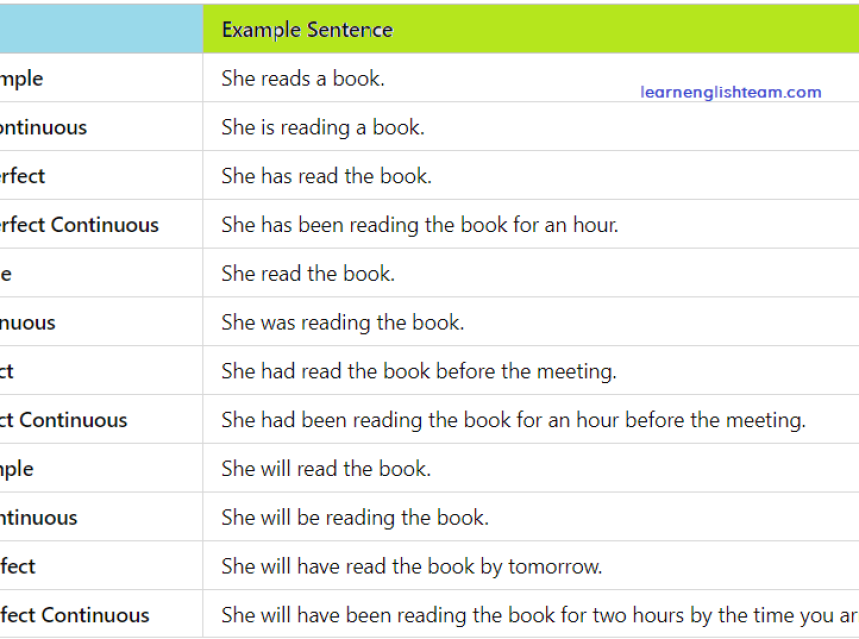Click the tense label next to "She will read the book."

pos(17,469)
